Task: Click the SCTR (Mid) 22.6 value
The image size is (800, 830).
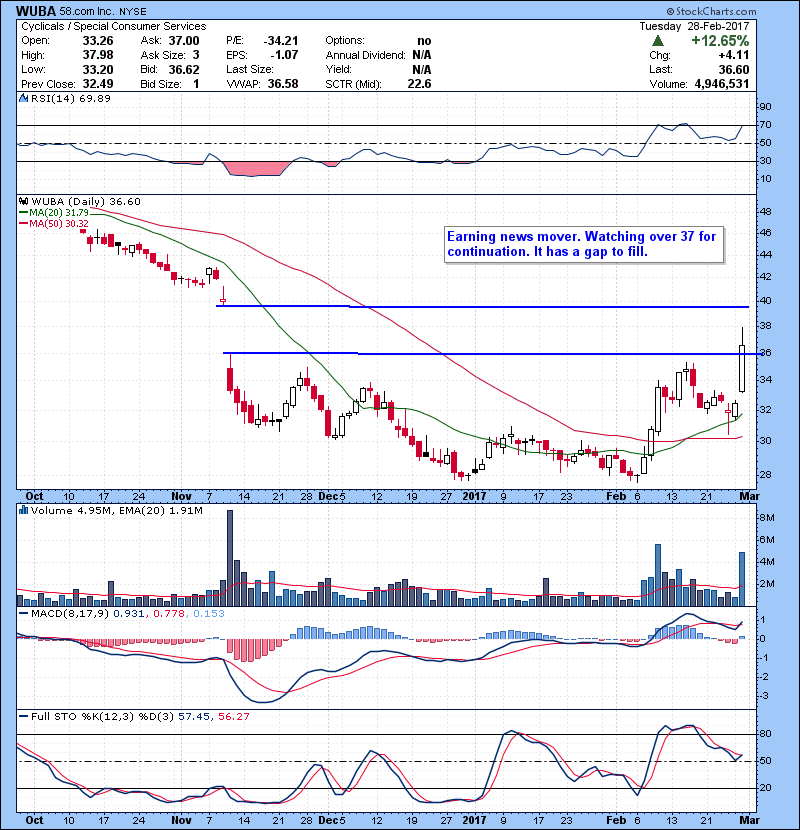Action: [419, 84]
